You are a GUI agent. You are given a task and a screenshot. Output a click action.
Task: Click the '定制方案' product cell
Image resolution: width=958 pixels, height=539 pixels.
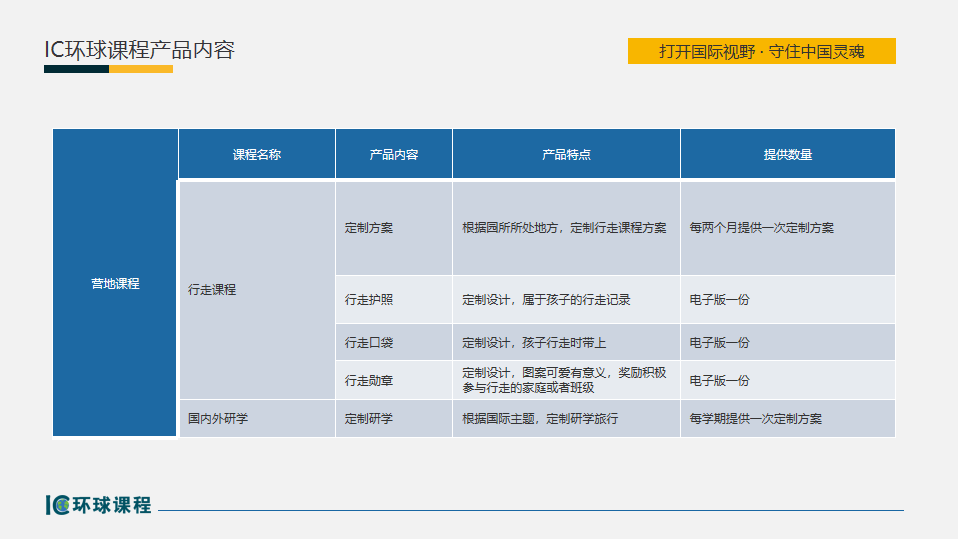pos(393,228)
